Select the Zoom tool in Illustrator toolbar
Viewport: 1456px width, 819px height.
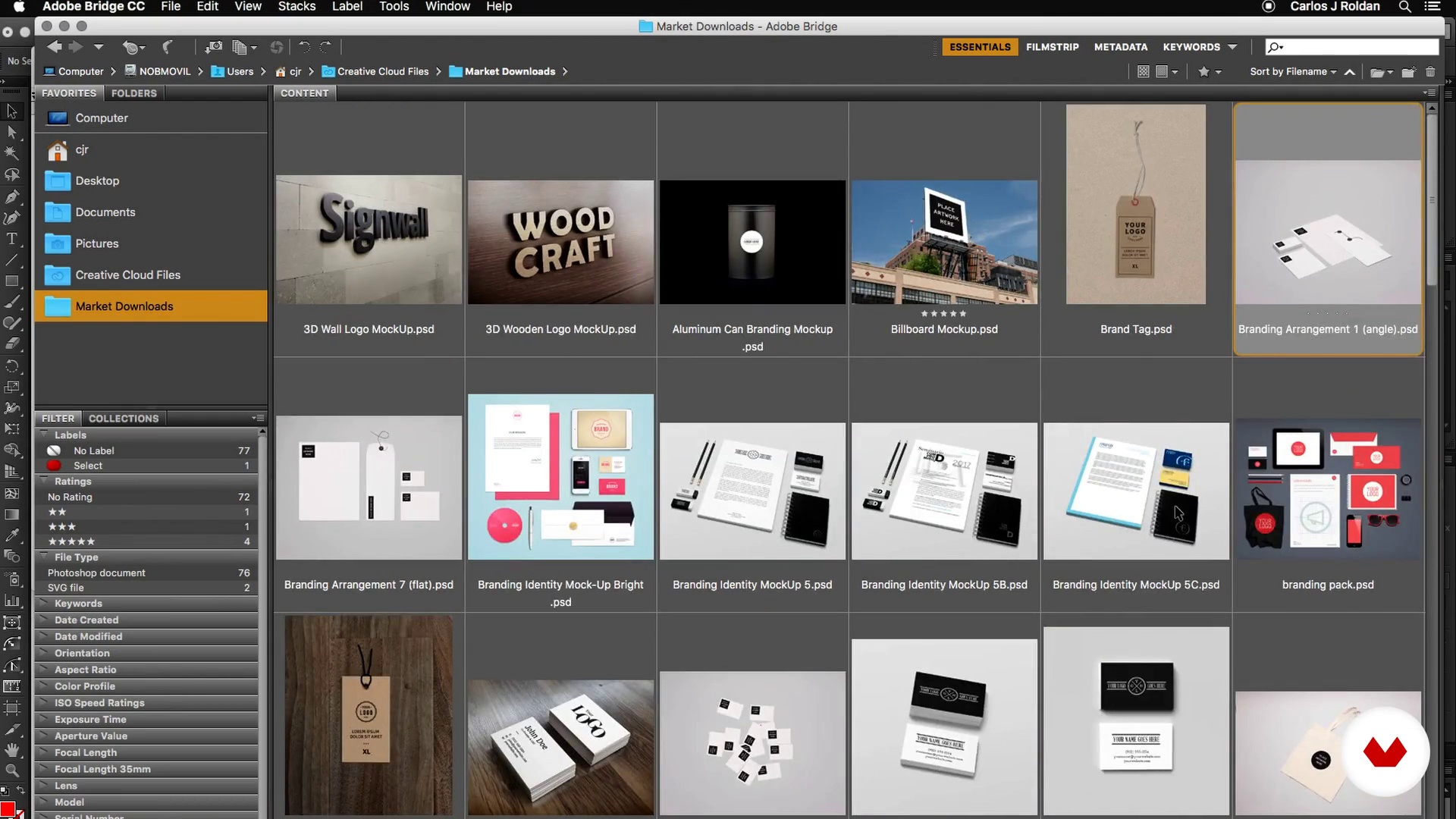[x=11, y=770]
